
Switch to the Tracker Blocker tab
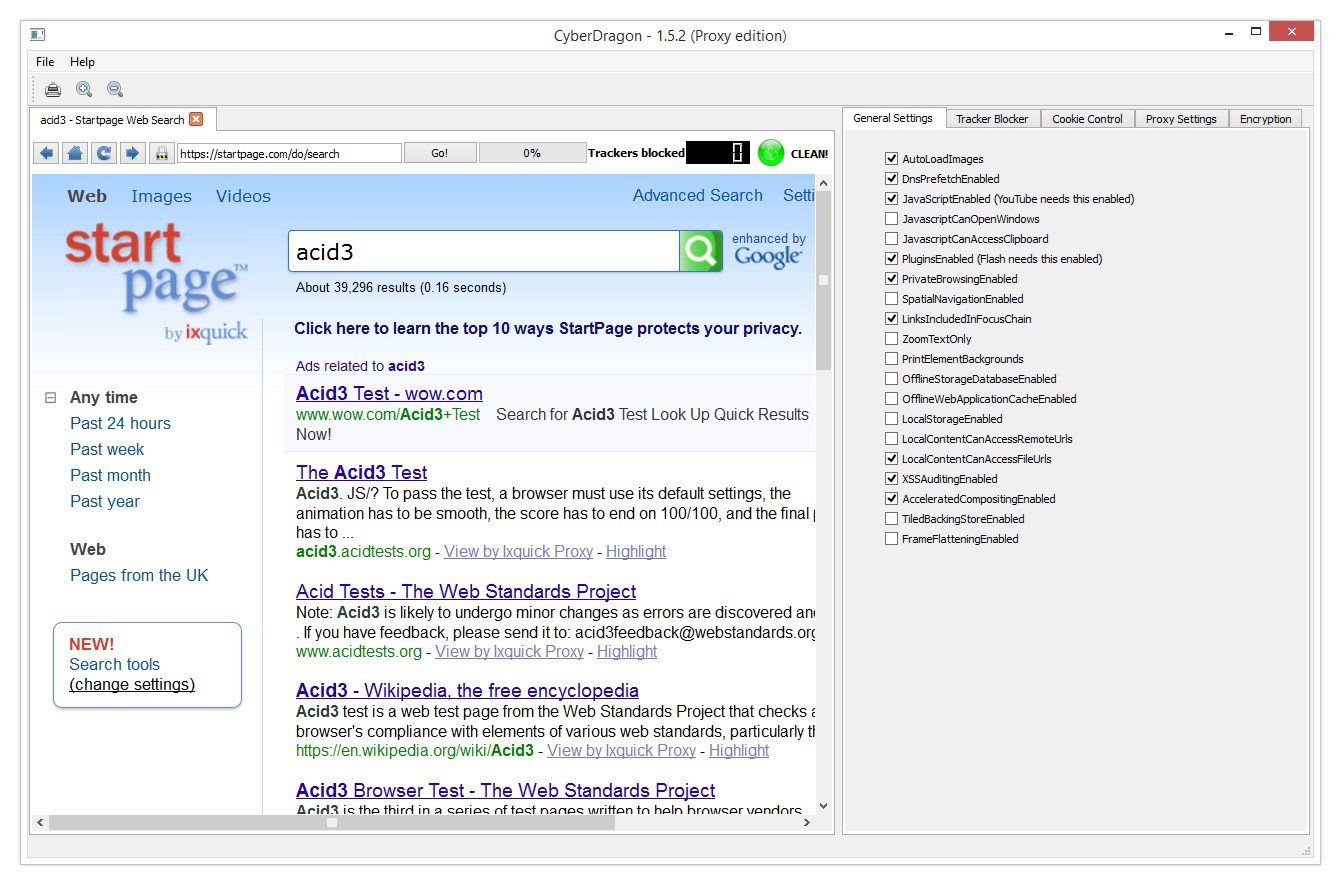tap(992, 119)
